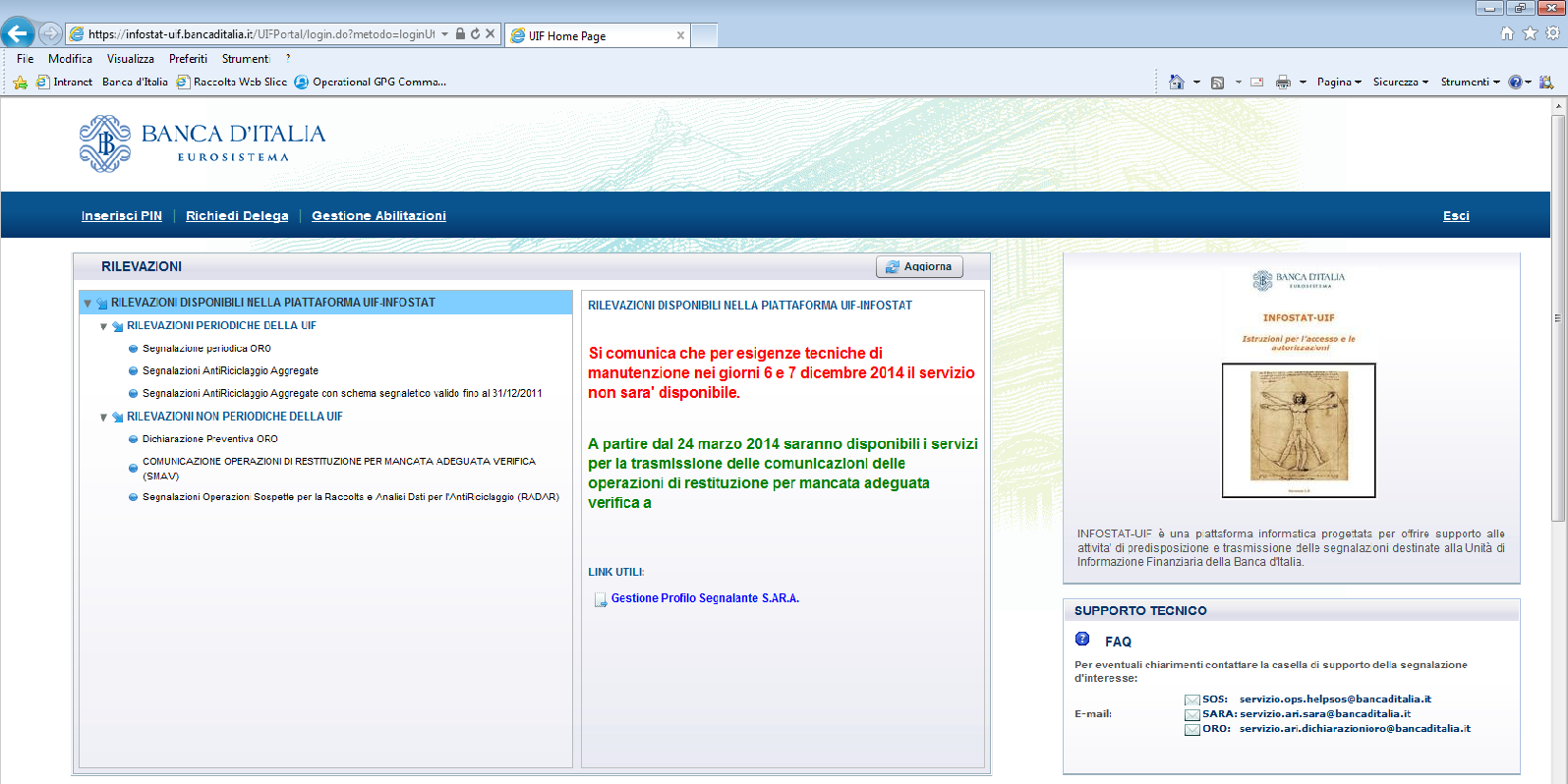Select Segnalazioni AntiRiciclaggio Aggregate item
Image resolution: width=1568 pixels, height=784 pixels.
[x=230, y=370]
